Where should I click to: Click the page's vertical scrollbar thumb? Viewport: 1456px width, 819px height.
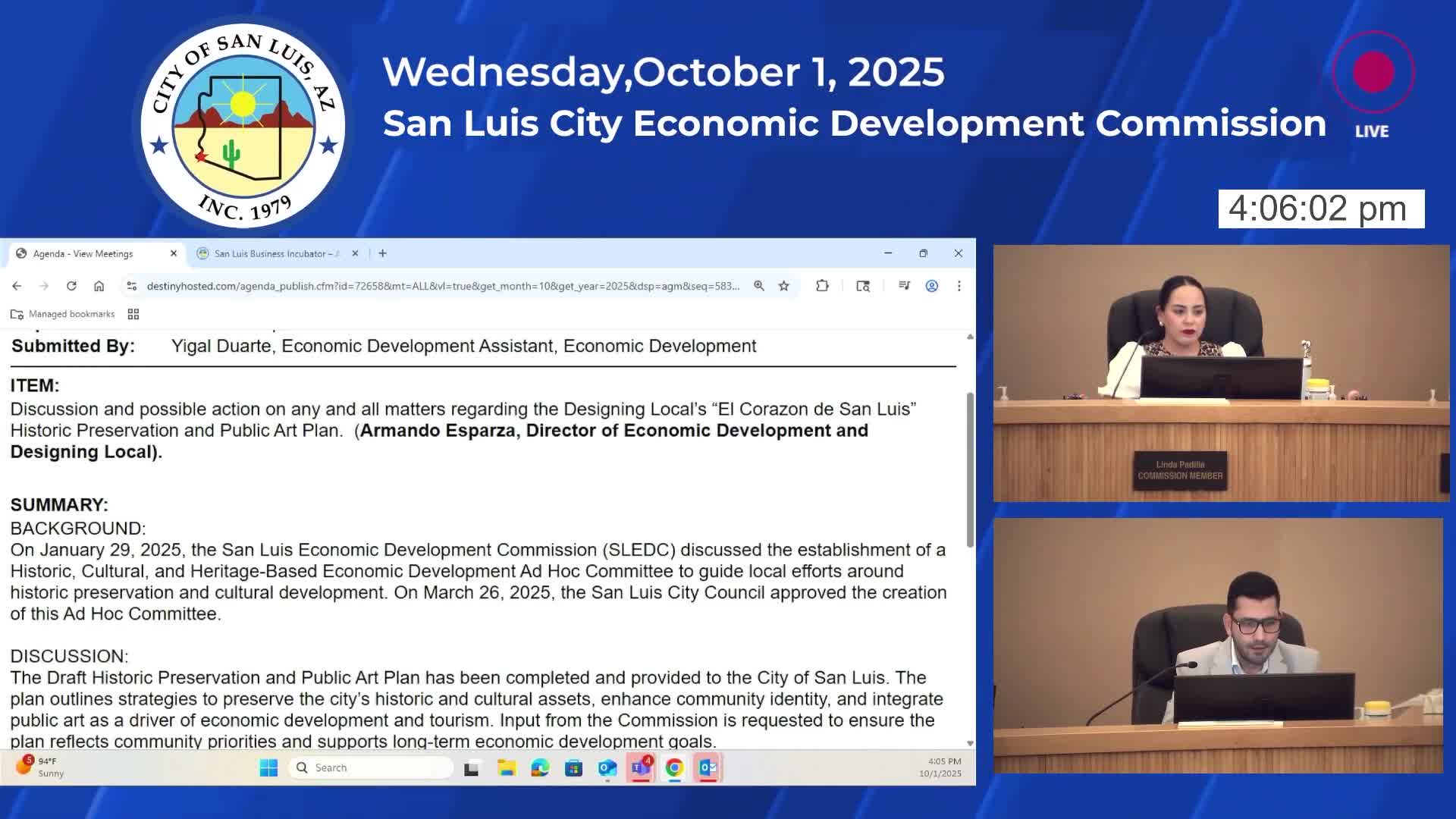[970, 470]
